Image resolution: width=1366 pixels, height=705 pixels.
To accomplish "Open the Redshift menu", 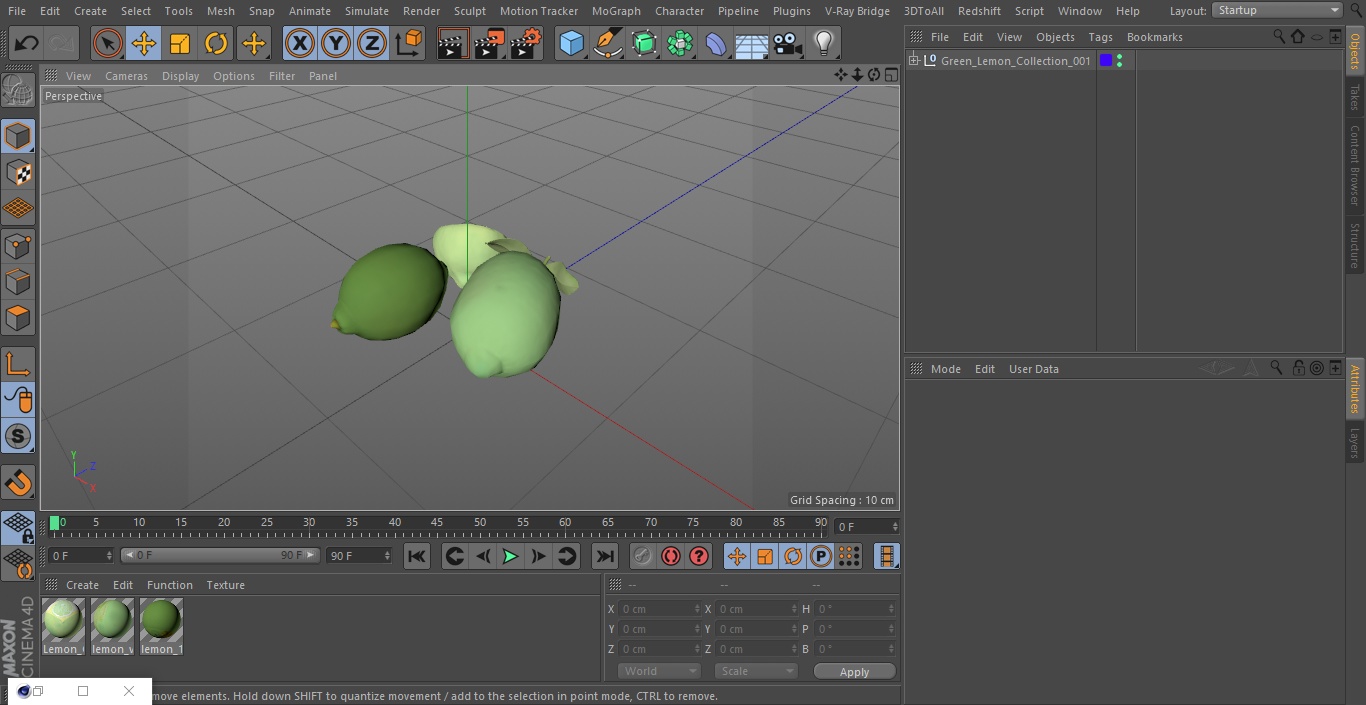I will [x=979, y=11].
